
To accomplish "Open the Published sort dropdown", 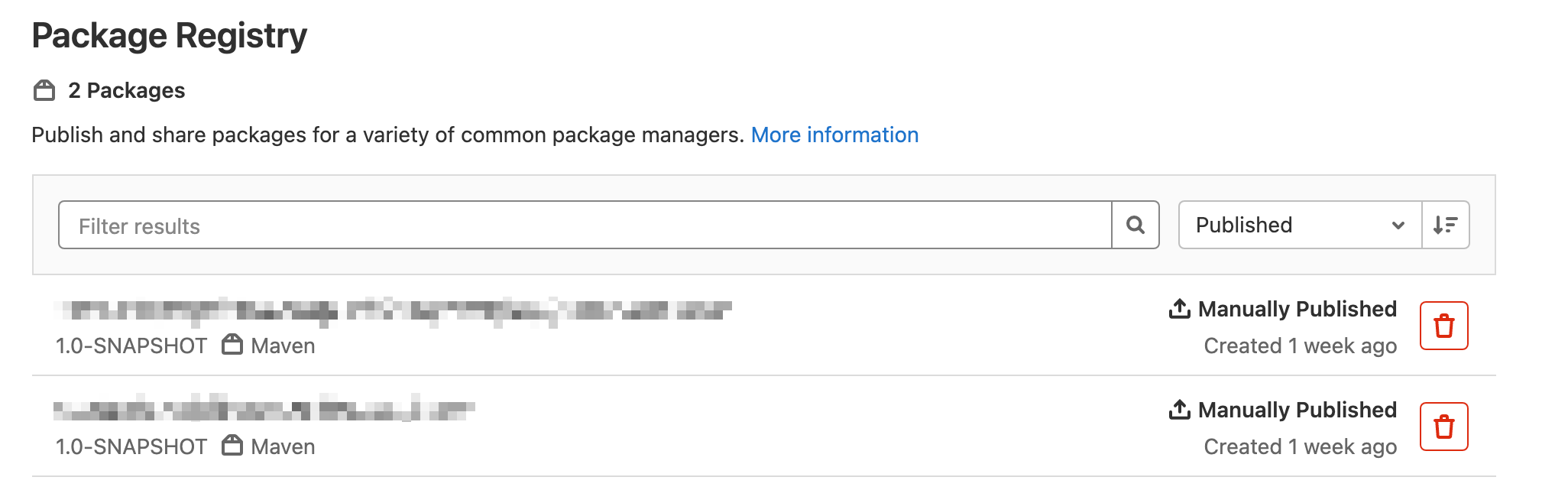I will pyautogui.click(x=1300, y=225).
